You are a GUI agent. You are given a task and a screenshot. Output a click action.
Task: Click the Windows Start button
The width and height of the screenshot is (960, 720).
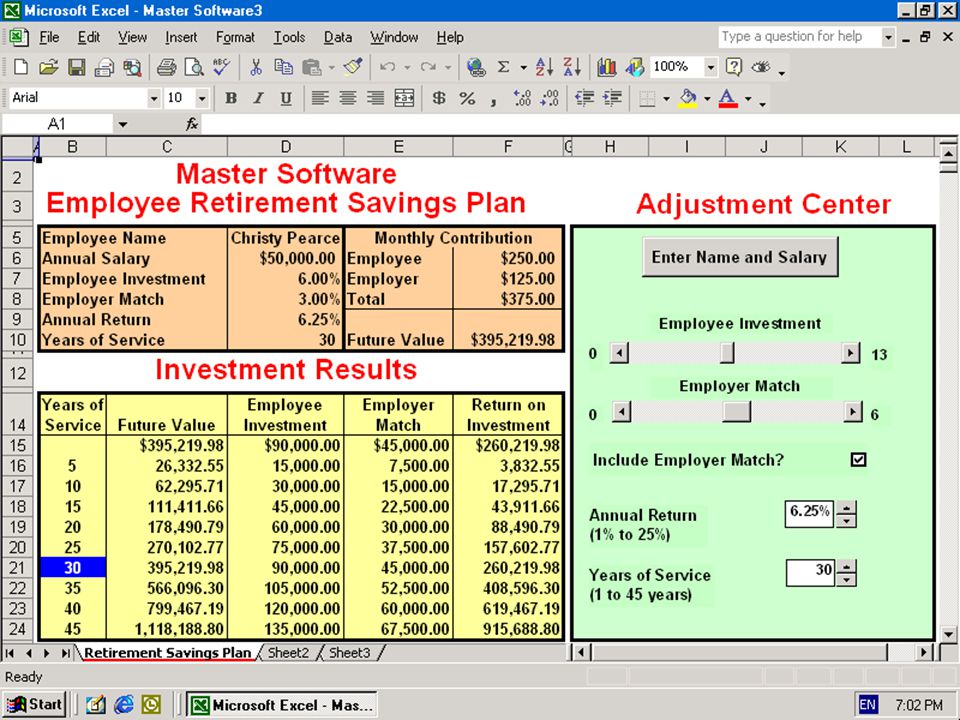click(34, 705)
